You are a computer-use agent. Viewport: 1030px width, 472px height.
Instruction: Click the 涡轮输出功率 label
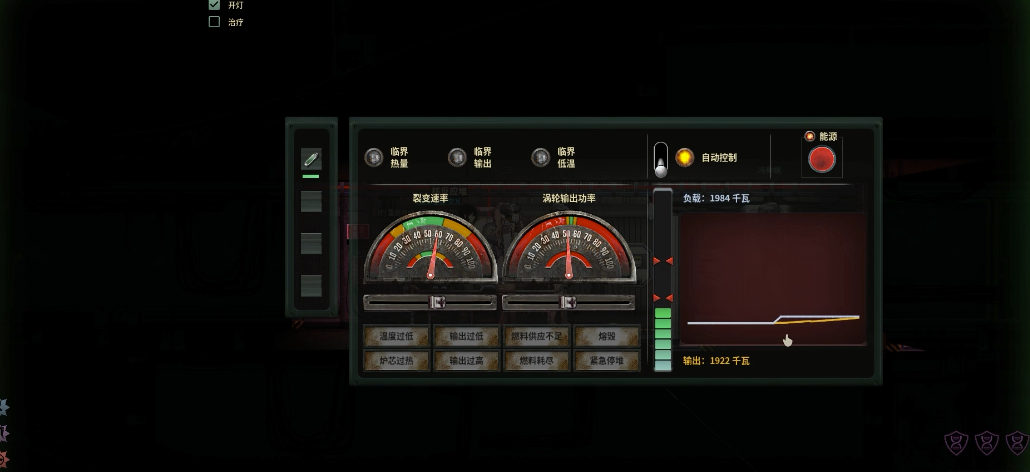point(569,198)
